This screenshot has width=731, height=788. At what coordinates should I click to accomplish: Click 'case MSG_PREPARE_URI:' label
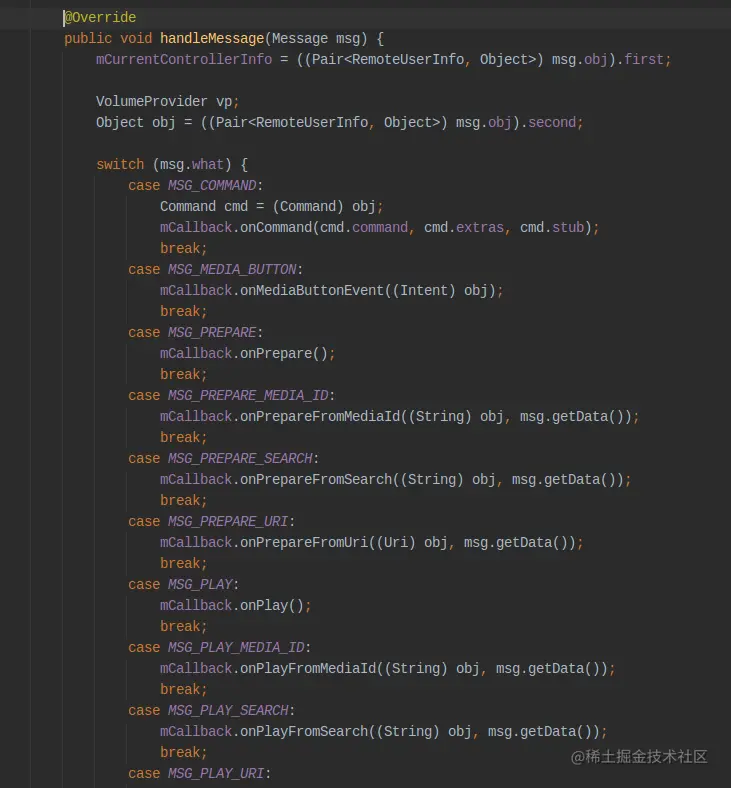[x=211, y=522]
